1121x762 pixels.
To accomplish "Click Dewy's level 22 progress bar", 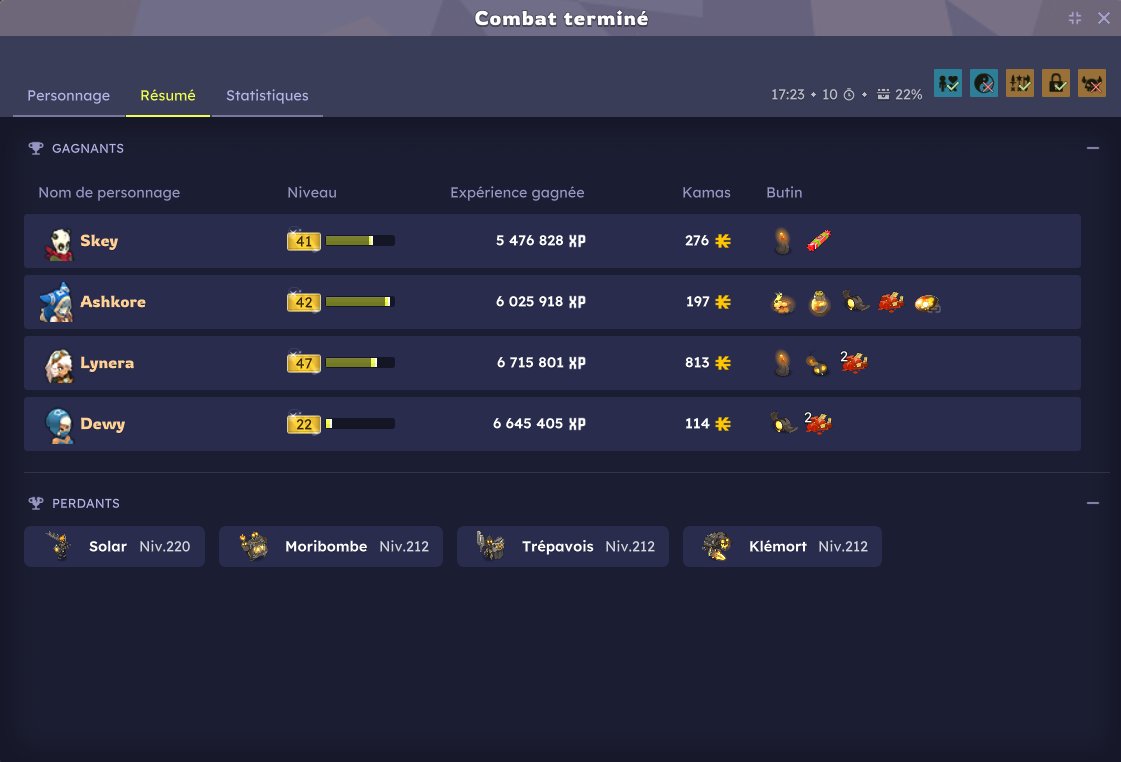I will click(x=360, y=424).
